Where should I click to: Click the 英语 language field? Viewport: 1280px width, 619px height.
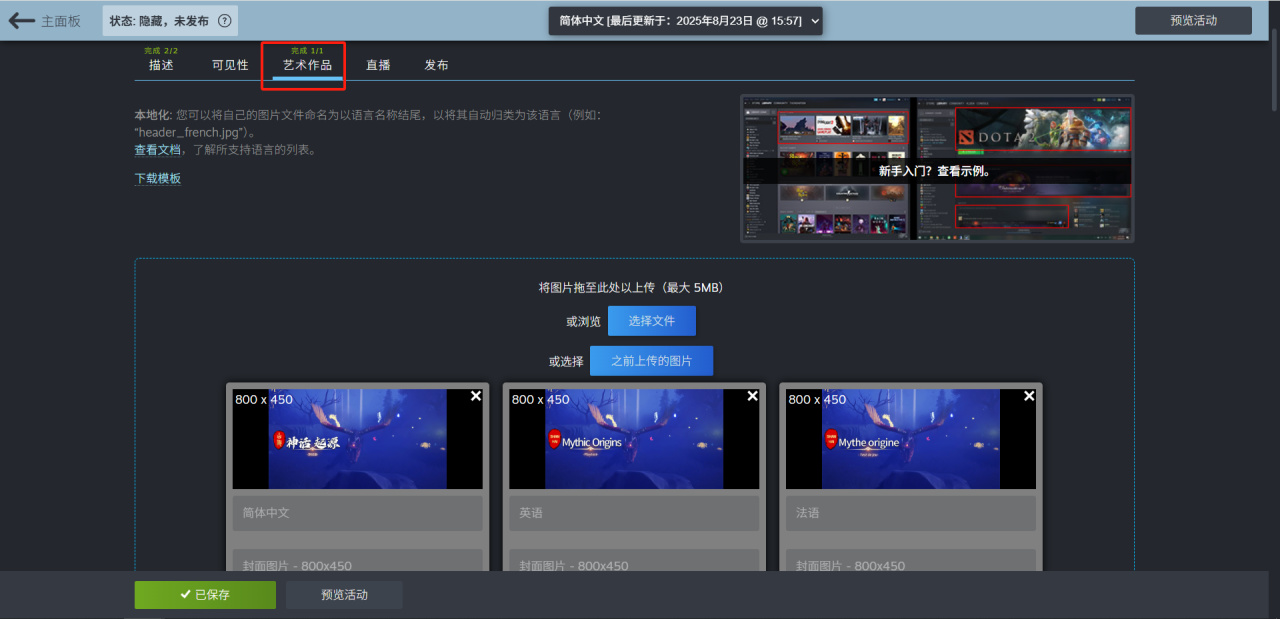click(x=634, y=513)
